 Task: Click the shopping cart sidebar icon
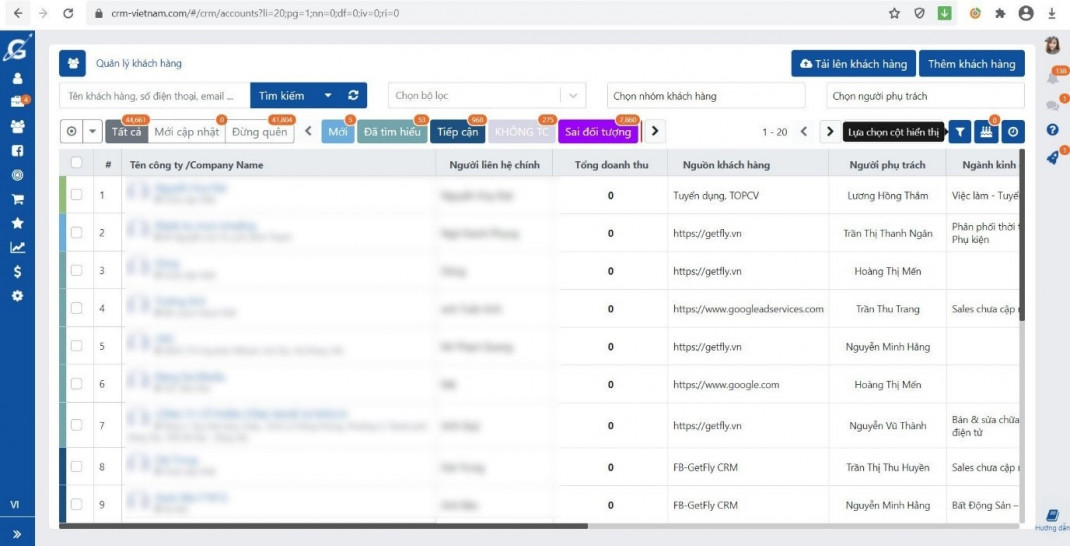[17, 199]
